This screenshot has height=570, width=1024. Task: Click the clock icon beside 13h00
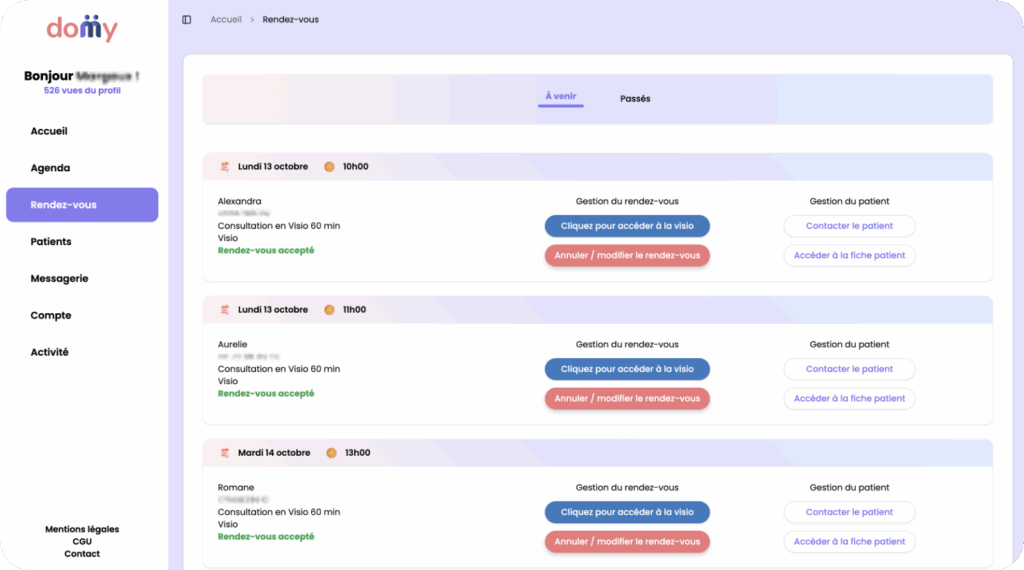331,453
